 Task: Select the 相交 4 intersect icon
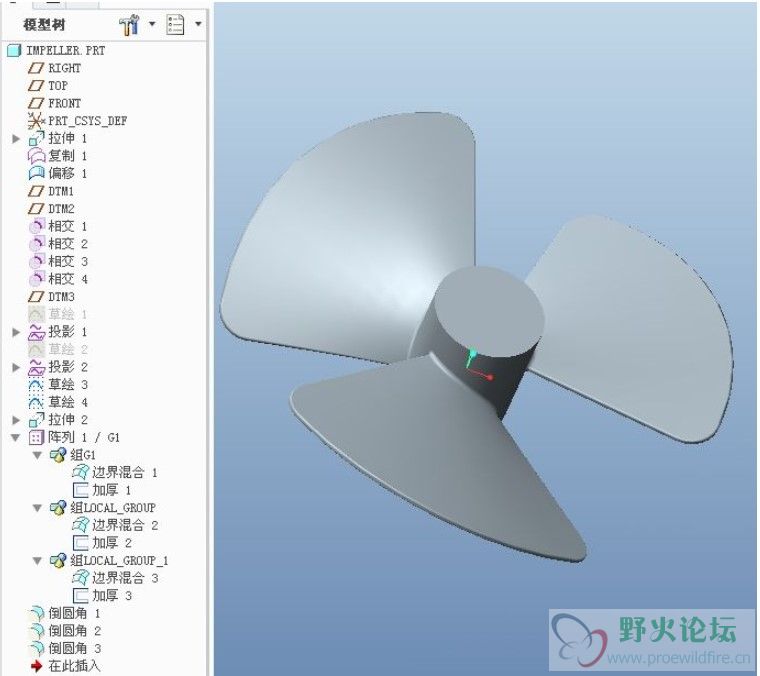click(x=36, y=279)
